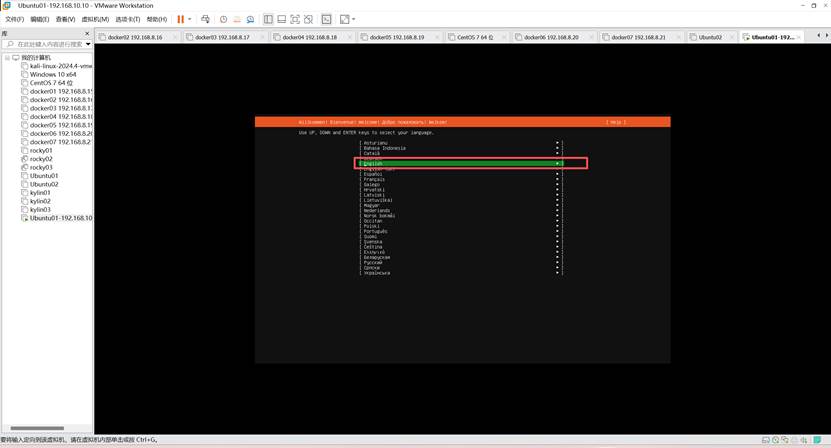Viewport: 831px width, 448px height.
Task: Select kali-linux-2024.4 in the library tree
Action: click(x=60, y=66)
